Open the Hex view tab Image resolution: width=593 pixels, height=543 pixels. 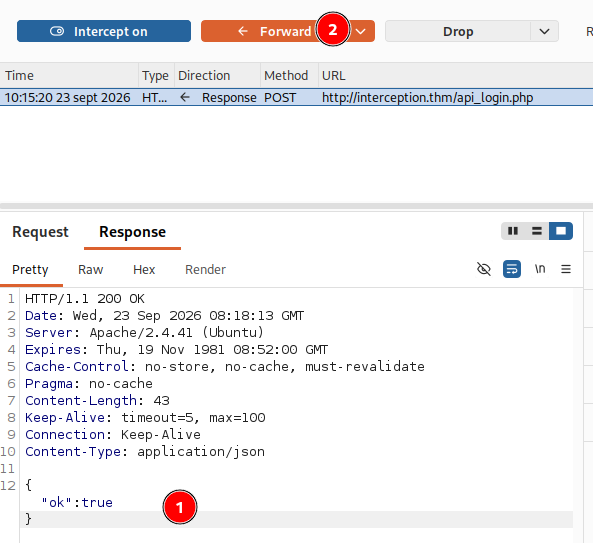[144, 270]
